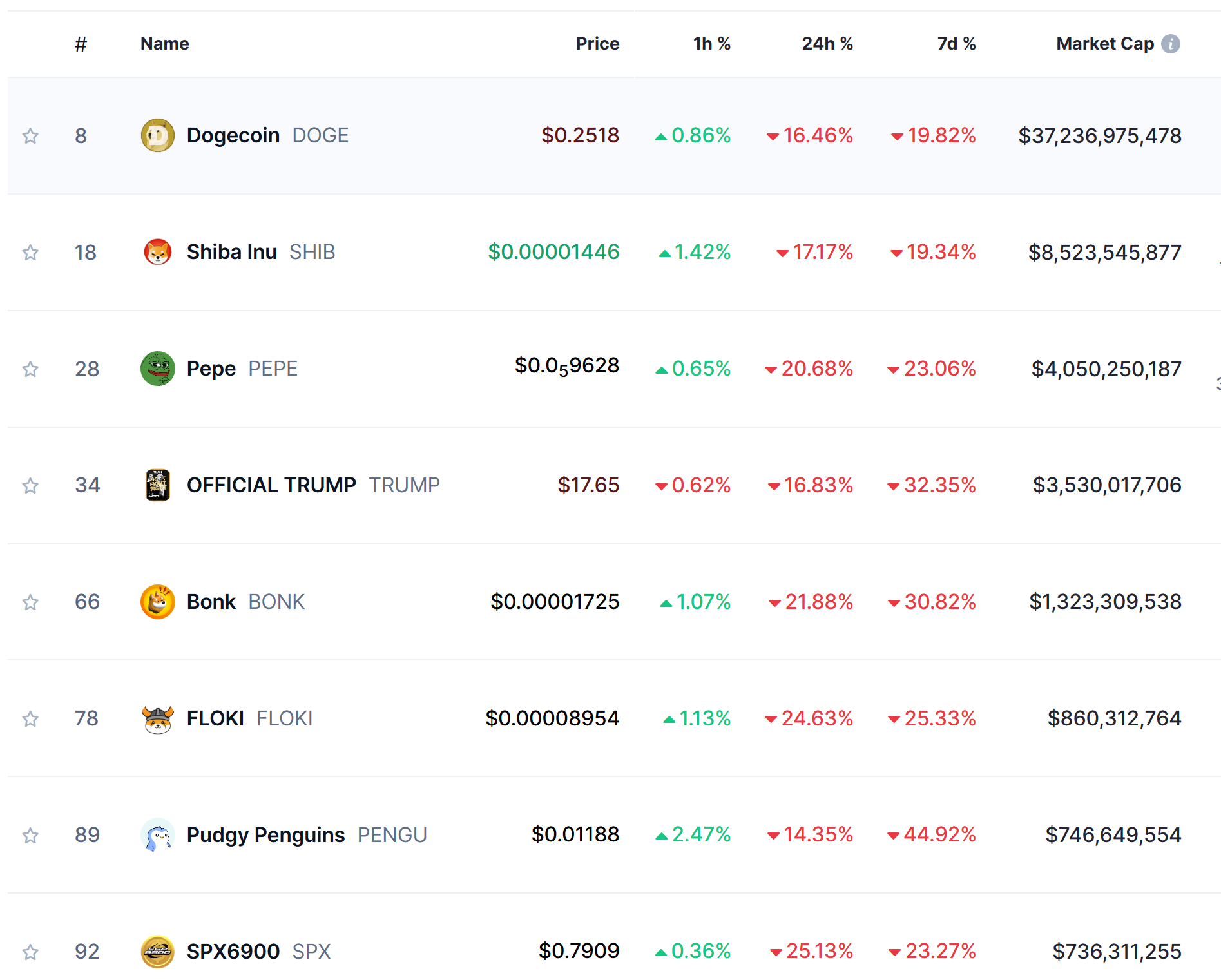Click the SPX6900 market cap value
1221x980 pixels.
[x=1117, y=952]
